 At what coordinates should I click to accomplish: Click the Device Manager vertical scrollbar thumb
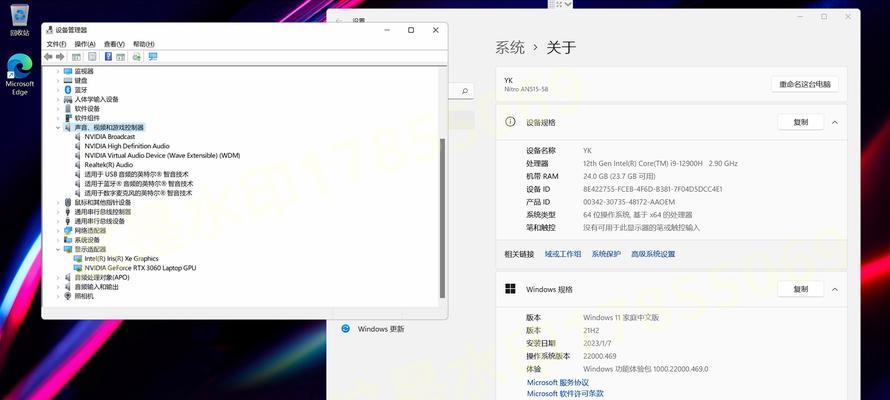(442, 218)
